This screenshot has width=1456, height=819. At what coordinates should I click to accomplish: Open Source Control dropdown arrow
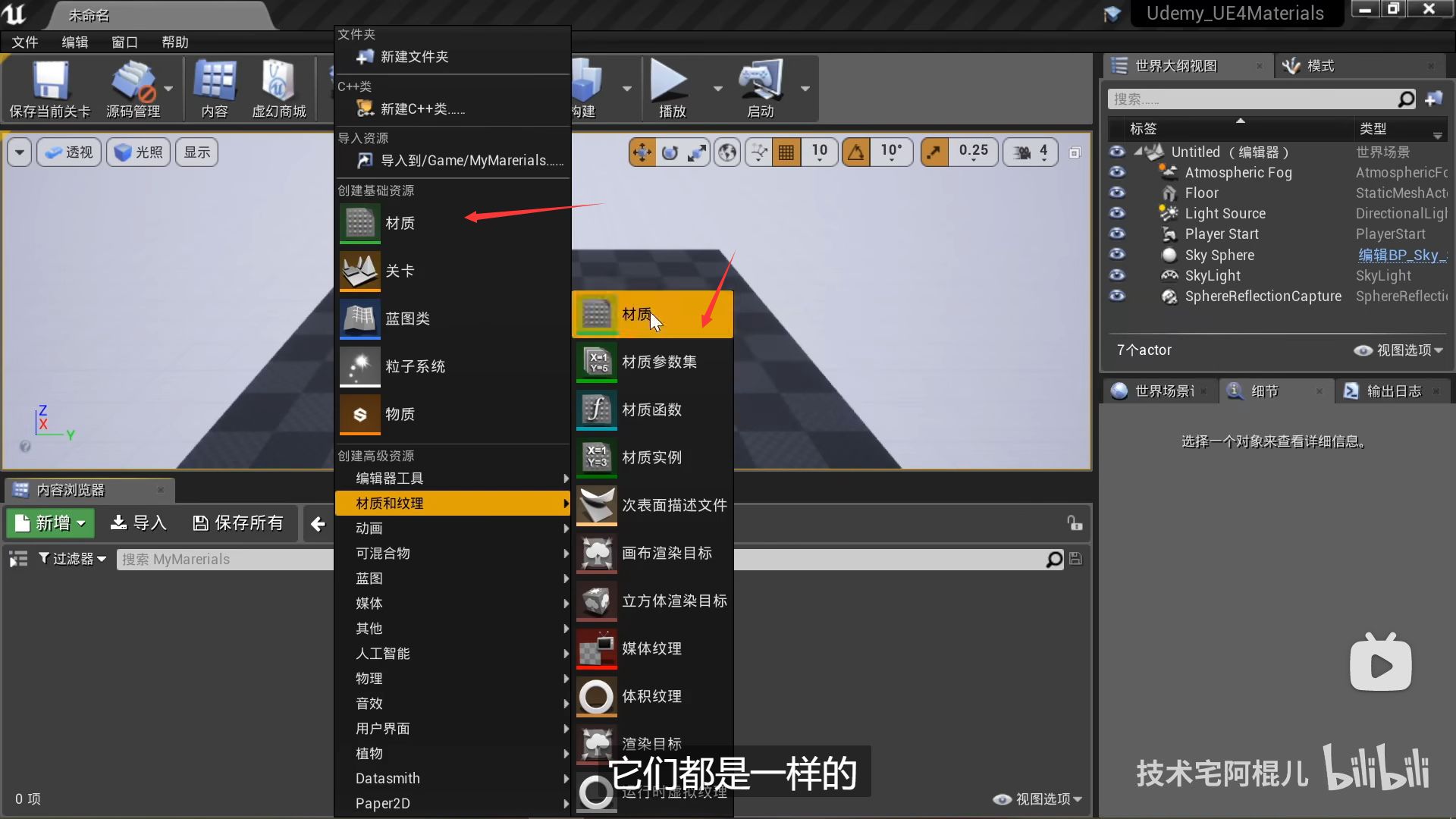(168, 89)
